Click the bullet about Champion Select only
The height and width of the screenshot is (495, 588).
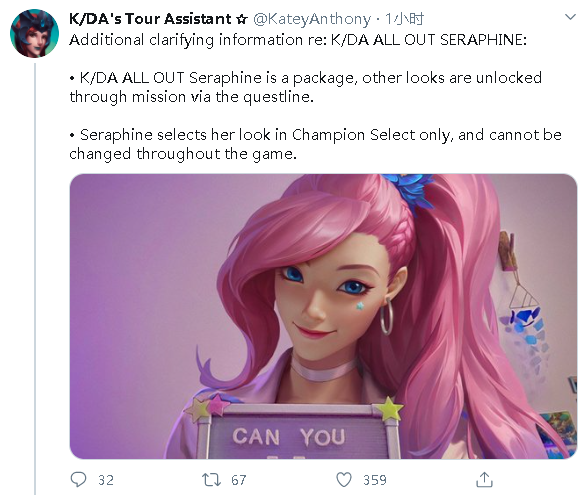pos(315,144)
